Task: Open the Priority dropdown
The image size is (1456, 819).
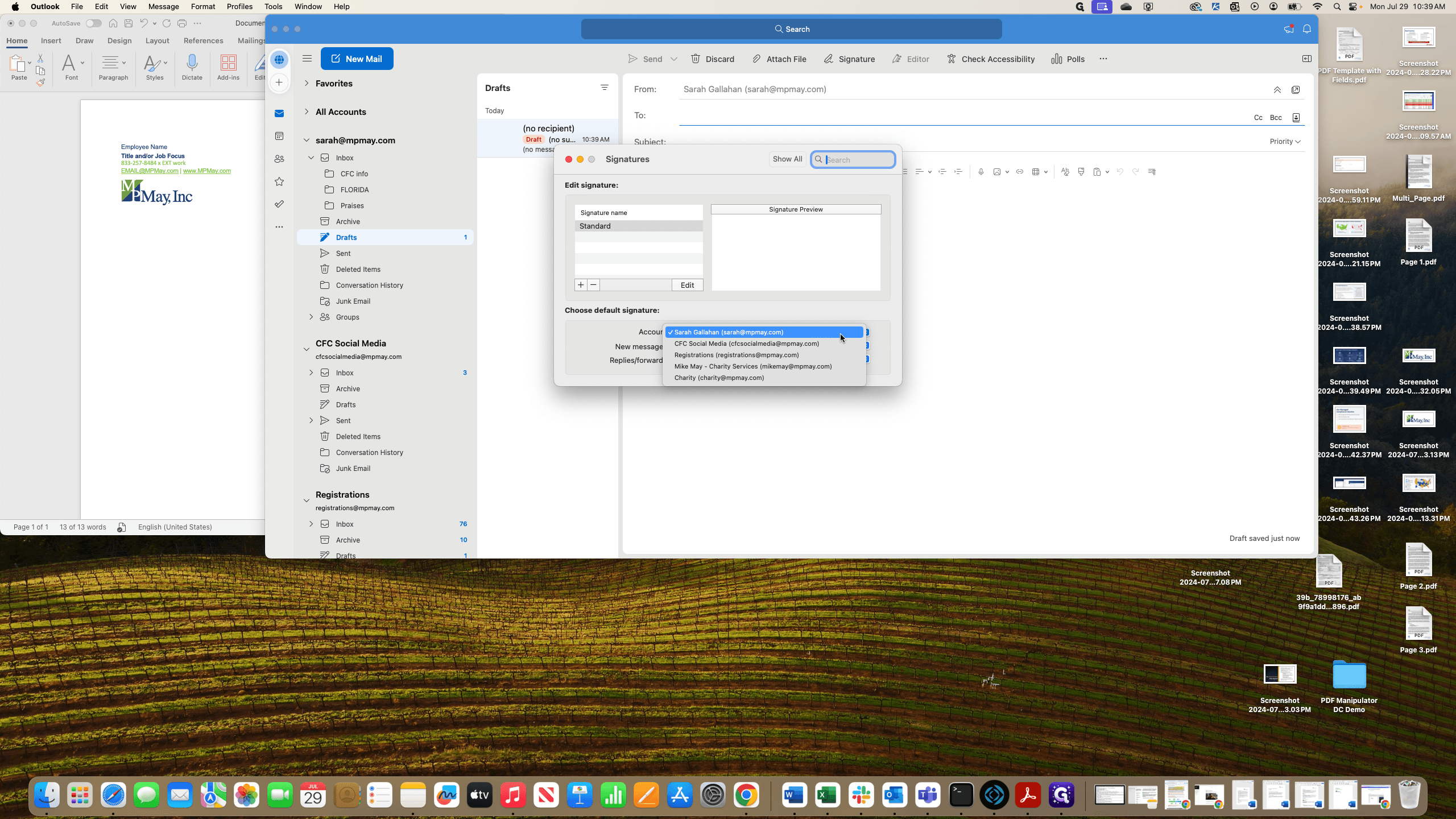Action: [x=1285, y=142]
